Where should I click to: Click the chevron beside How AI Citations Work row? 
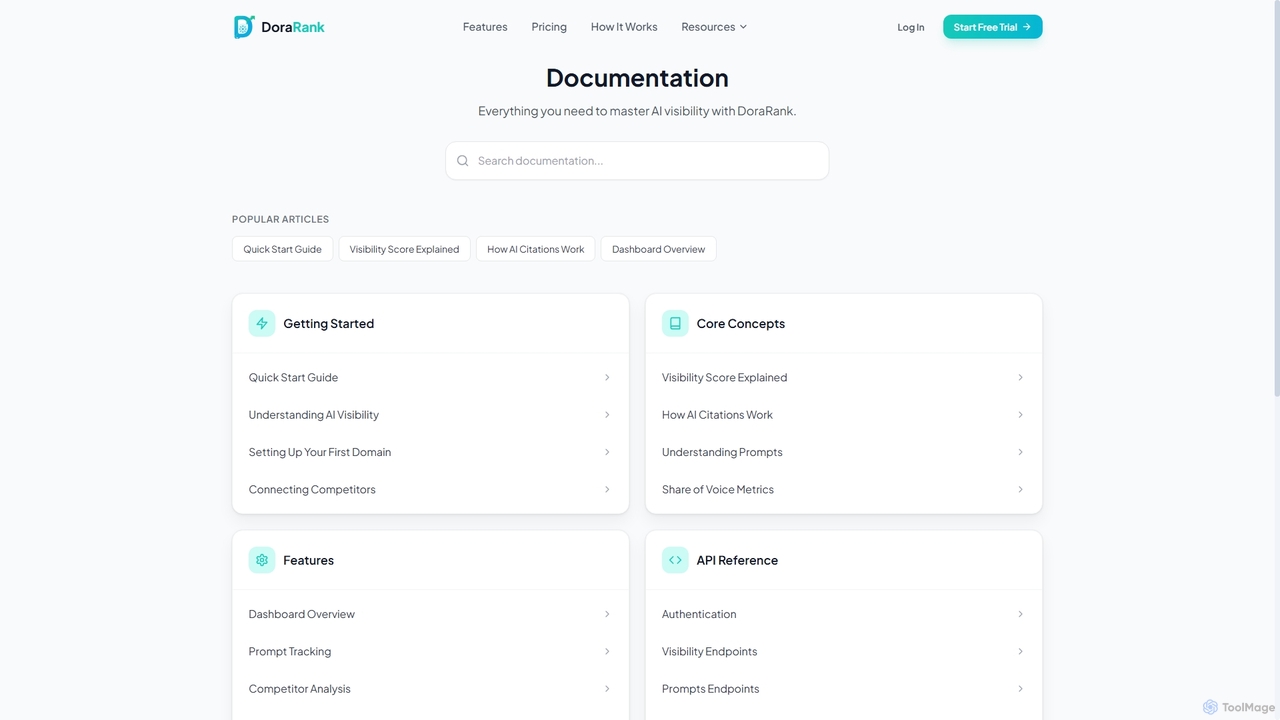click(1020, 415)
